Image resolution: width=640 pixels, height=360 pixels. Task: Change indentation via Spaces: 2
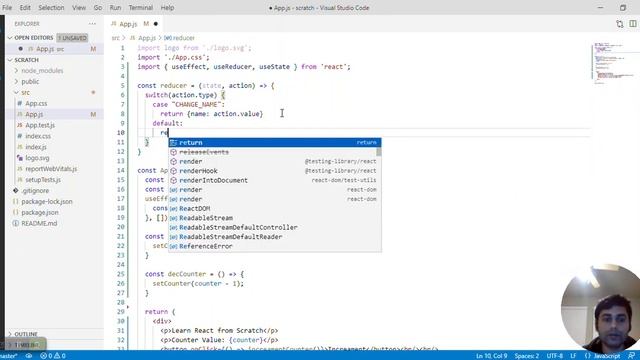527,356
